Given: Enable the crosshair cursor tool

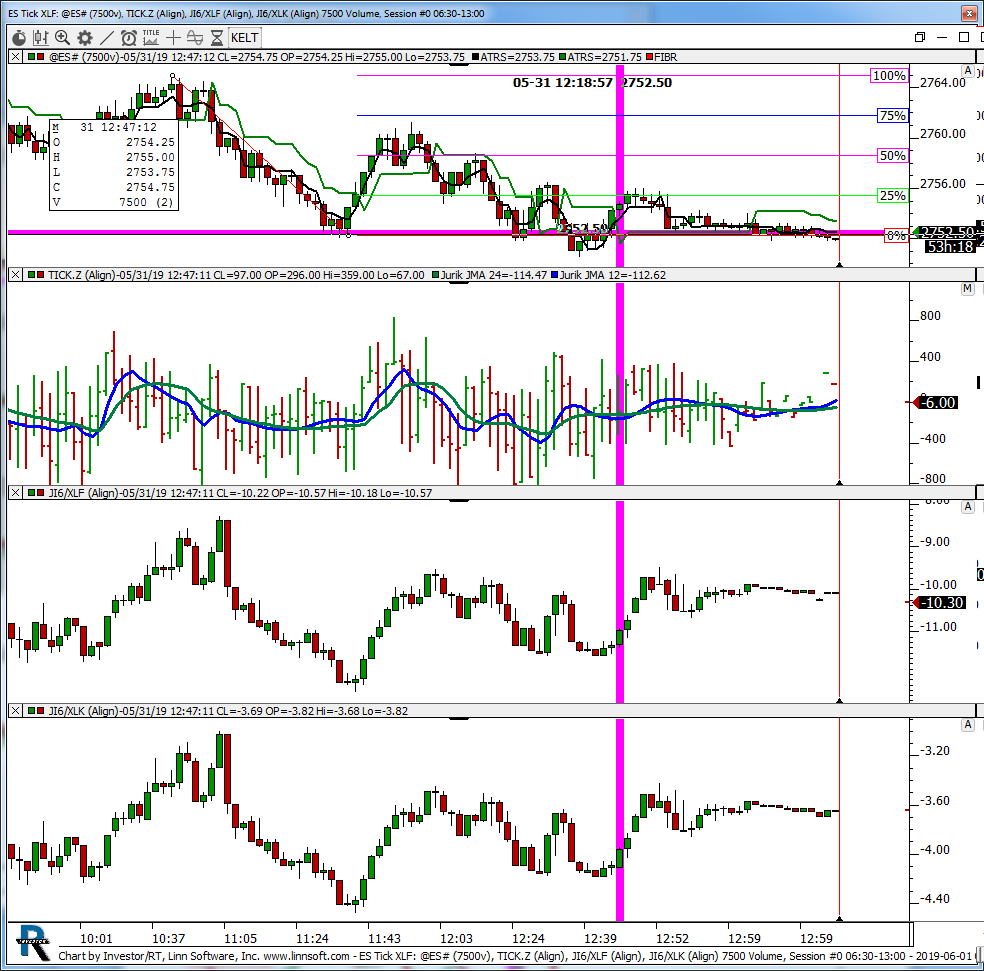Looking at the screenshot, I should [x=174, y=38].
